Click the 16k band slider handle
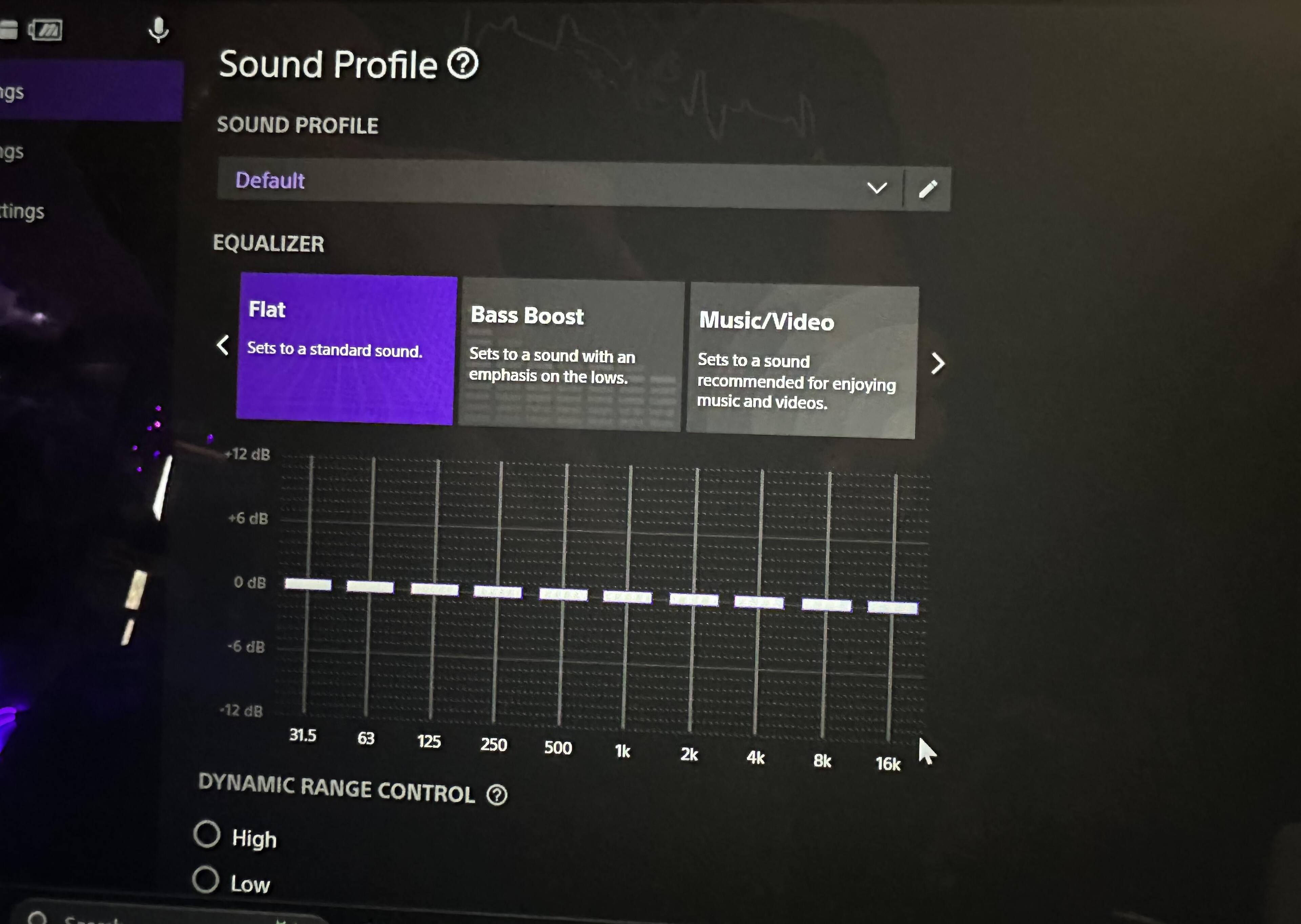 892,608
